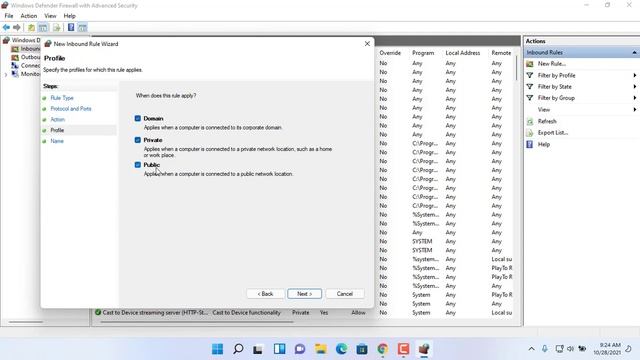Open the View menu
This screenshot has width=640, height=360.
[x=50, y=16]
